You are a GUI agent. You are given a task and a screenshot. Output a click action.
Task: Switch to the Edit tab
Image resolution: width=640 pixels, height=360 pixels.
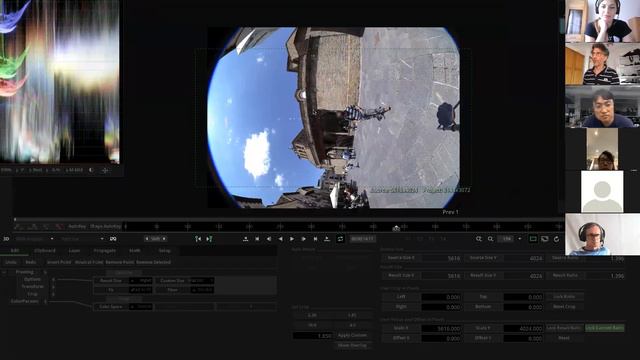(15, 251)
